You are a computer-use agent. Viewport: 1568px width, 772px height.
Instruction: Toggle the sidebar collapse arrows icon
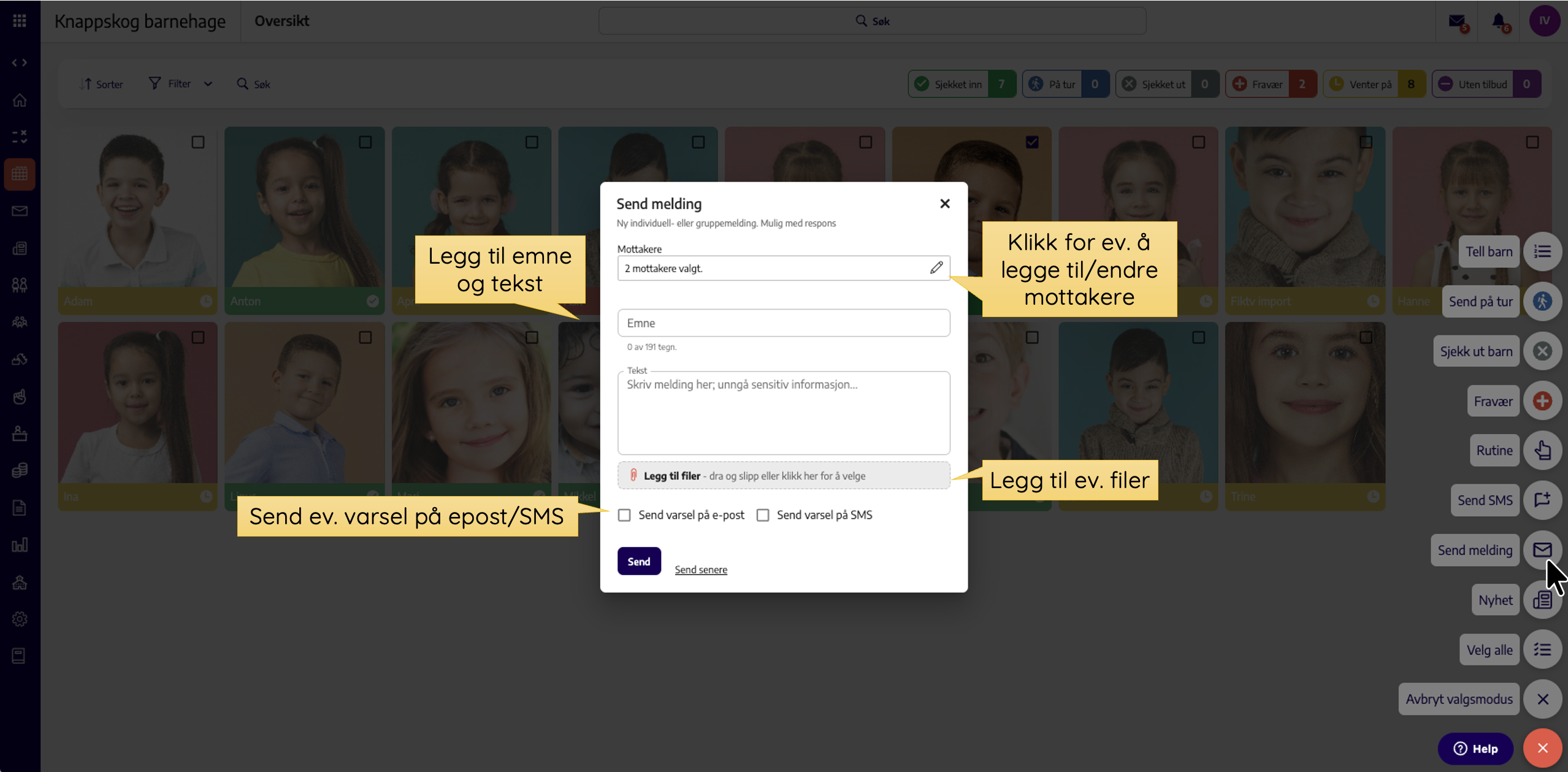tap(20, 63)
